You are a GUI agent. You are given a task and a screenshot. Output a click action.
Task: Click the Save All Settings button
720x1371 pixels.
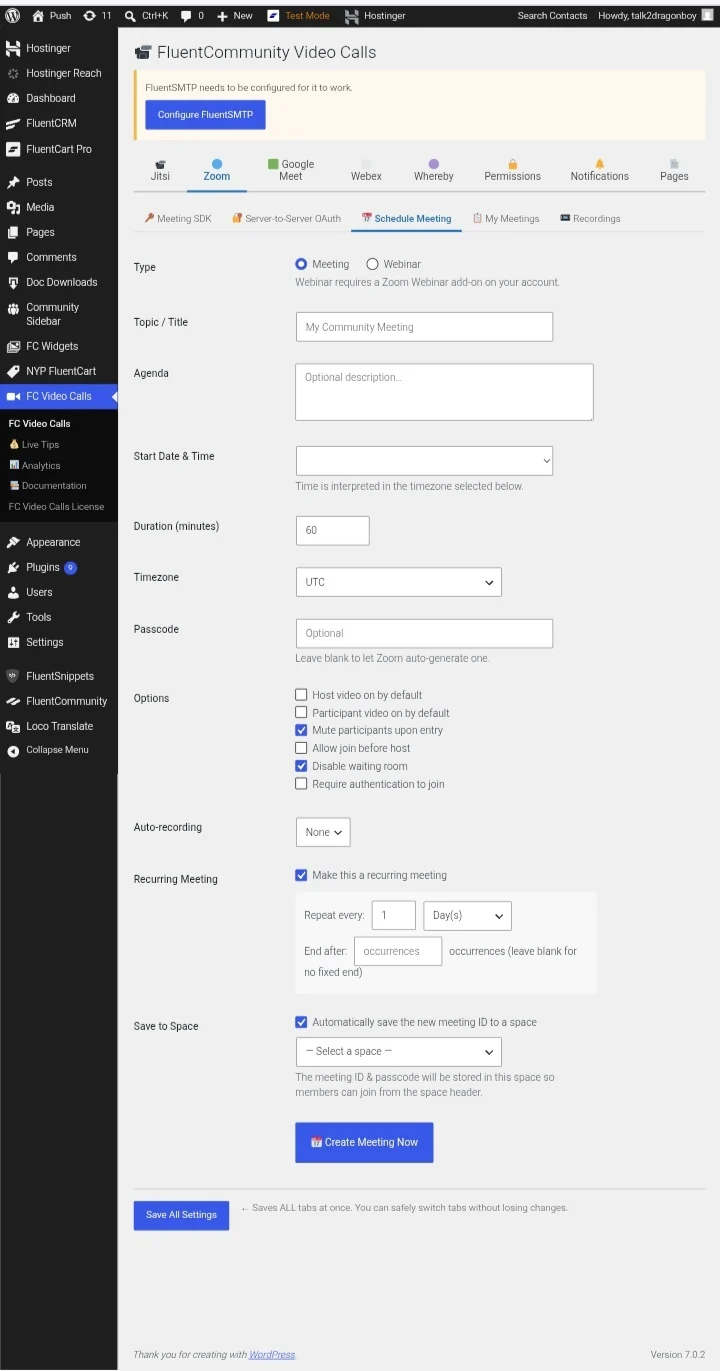click(x=181, y=1215)
